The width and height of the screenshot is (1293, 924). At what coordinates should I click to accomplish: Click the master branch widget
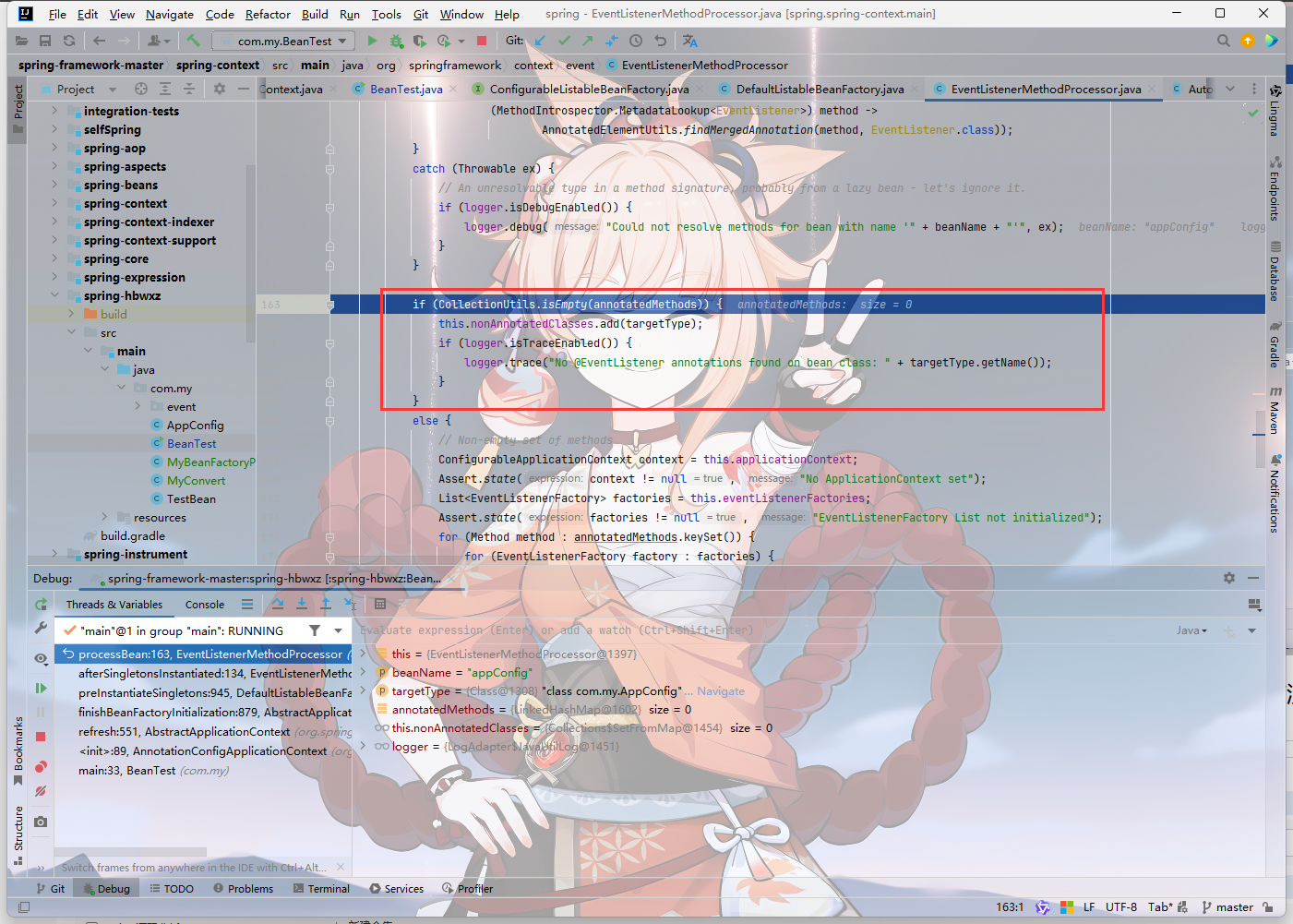[x=1228, y=906]
